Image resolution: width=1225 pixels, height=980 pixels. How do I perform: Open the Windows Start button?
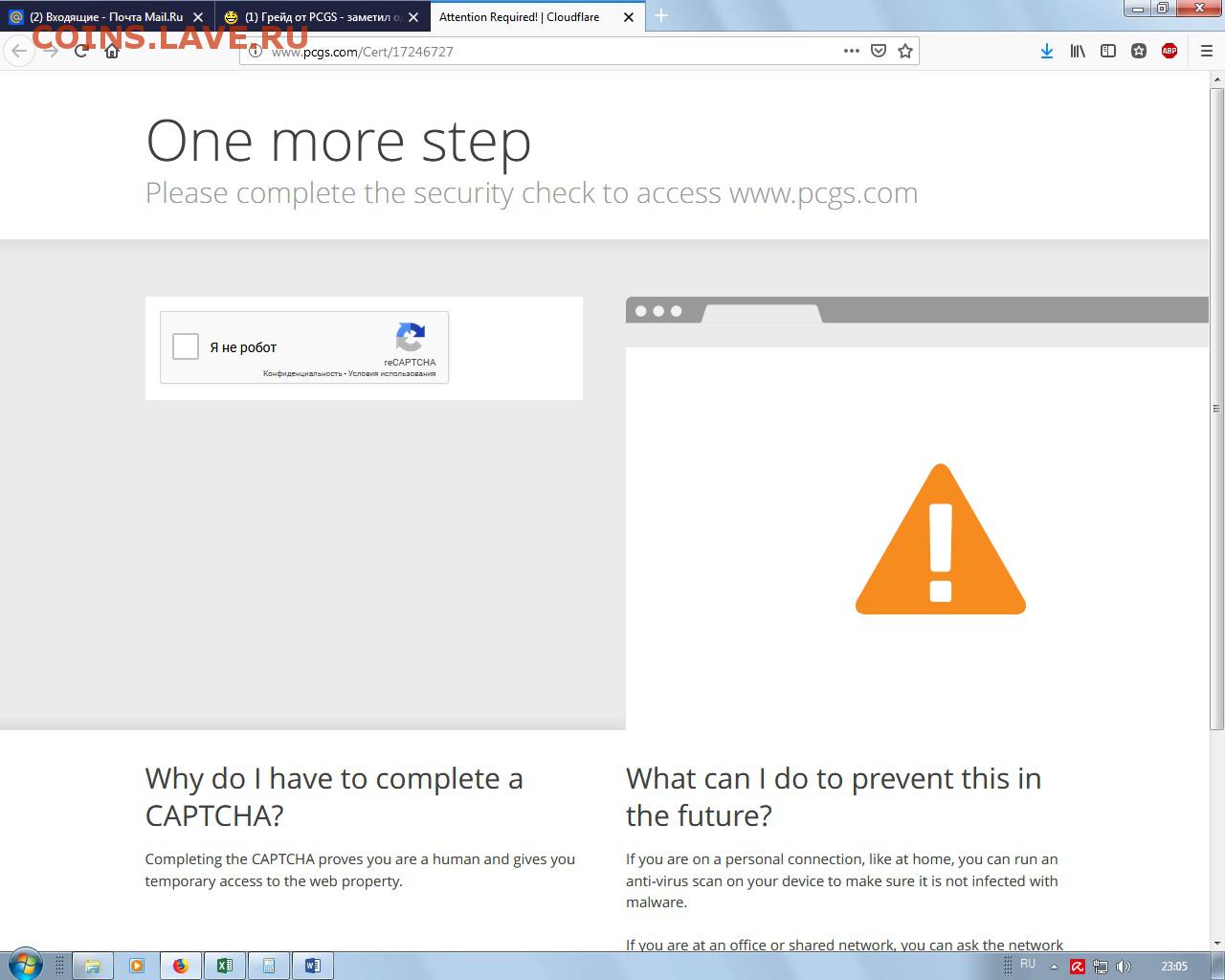coord(25,965)
